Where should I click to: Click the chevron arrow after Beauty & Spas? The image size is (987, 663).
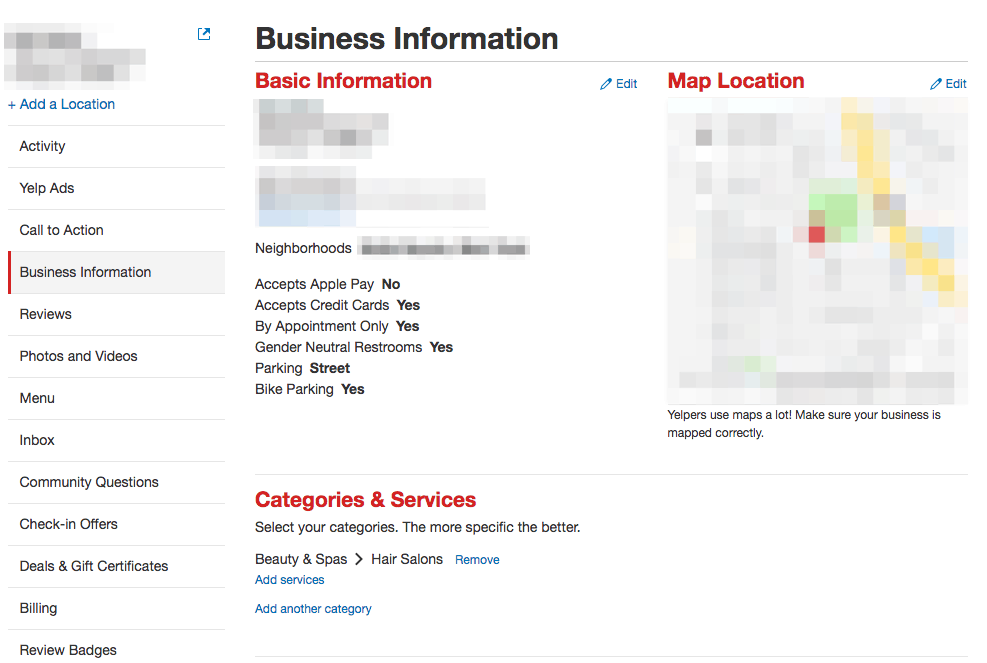(x=359, y=559)
